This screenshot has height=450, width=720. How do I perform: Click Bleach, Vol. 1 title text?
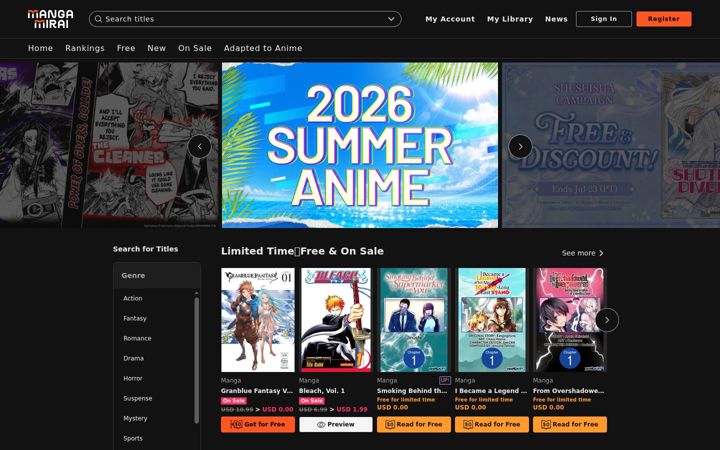coord(322,391)
